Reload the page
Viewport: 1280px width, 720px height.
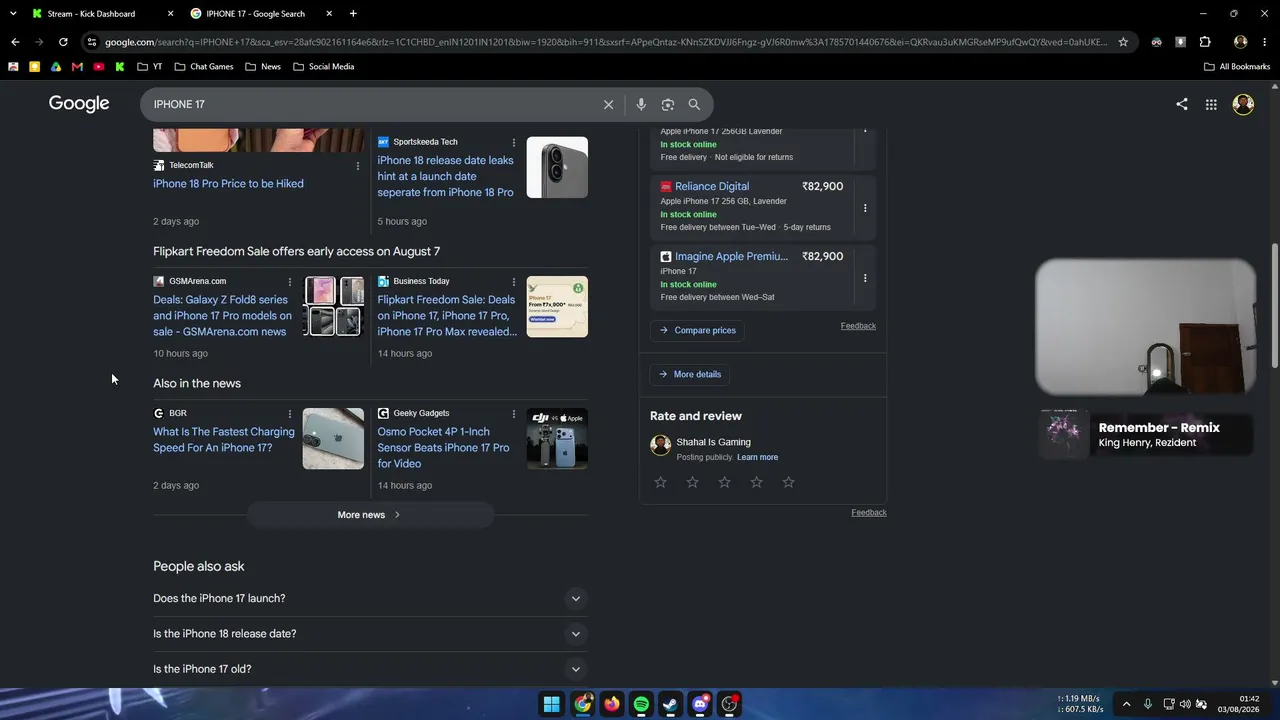[63, 42]
